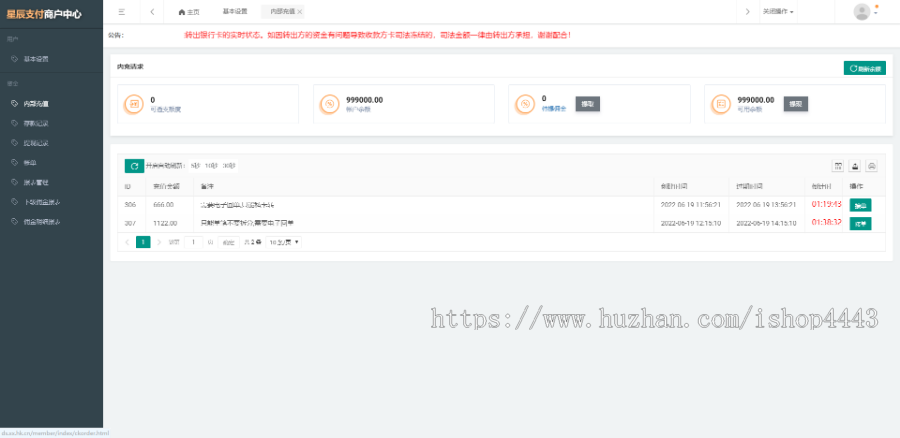Click the timestamp 2022-06-19 13:56:21
This screenshot has width=900, height=438.
[x=766, y=204]
